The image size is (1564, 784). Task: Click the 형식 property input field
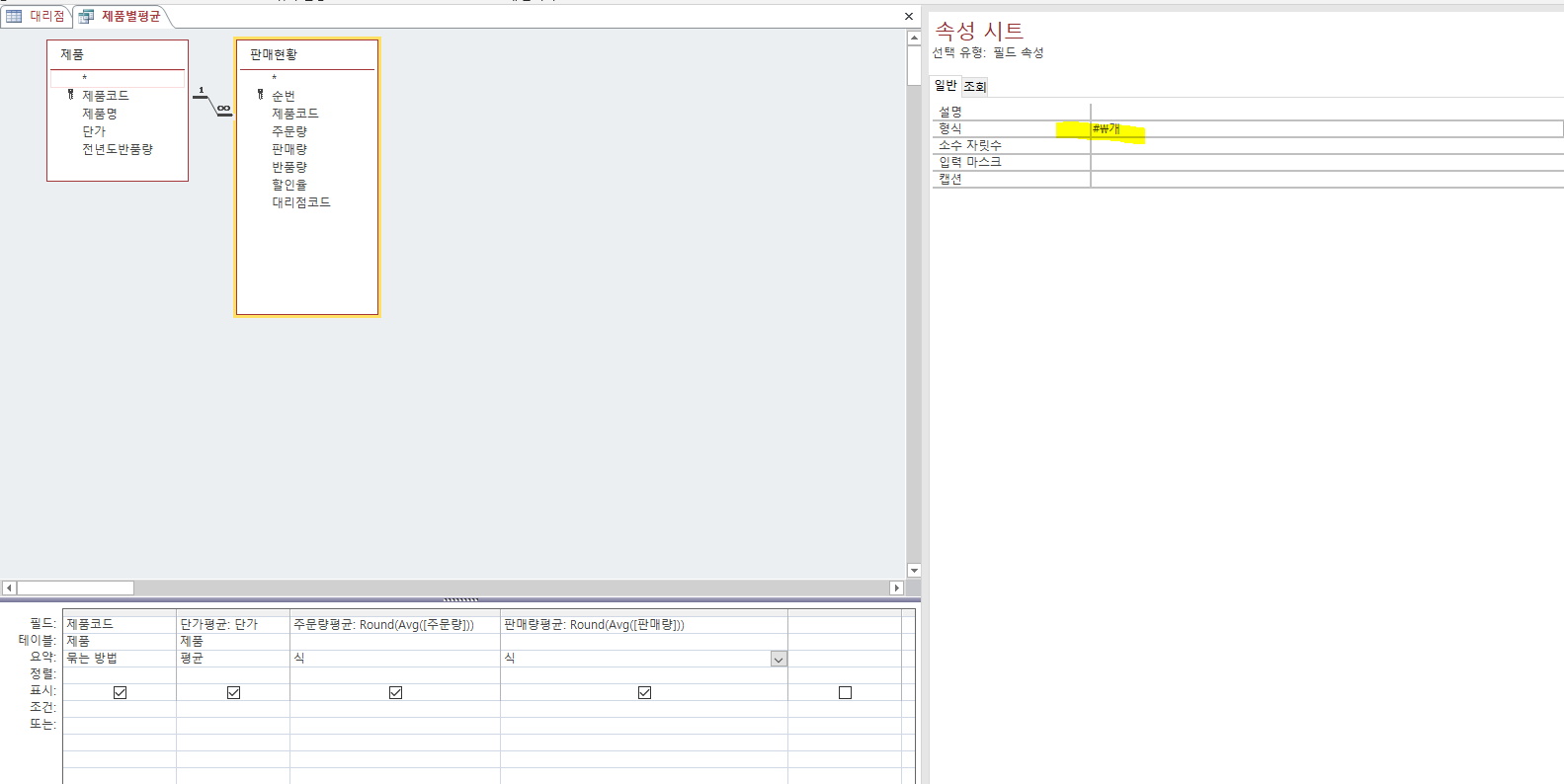1324,128
